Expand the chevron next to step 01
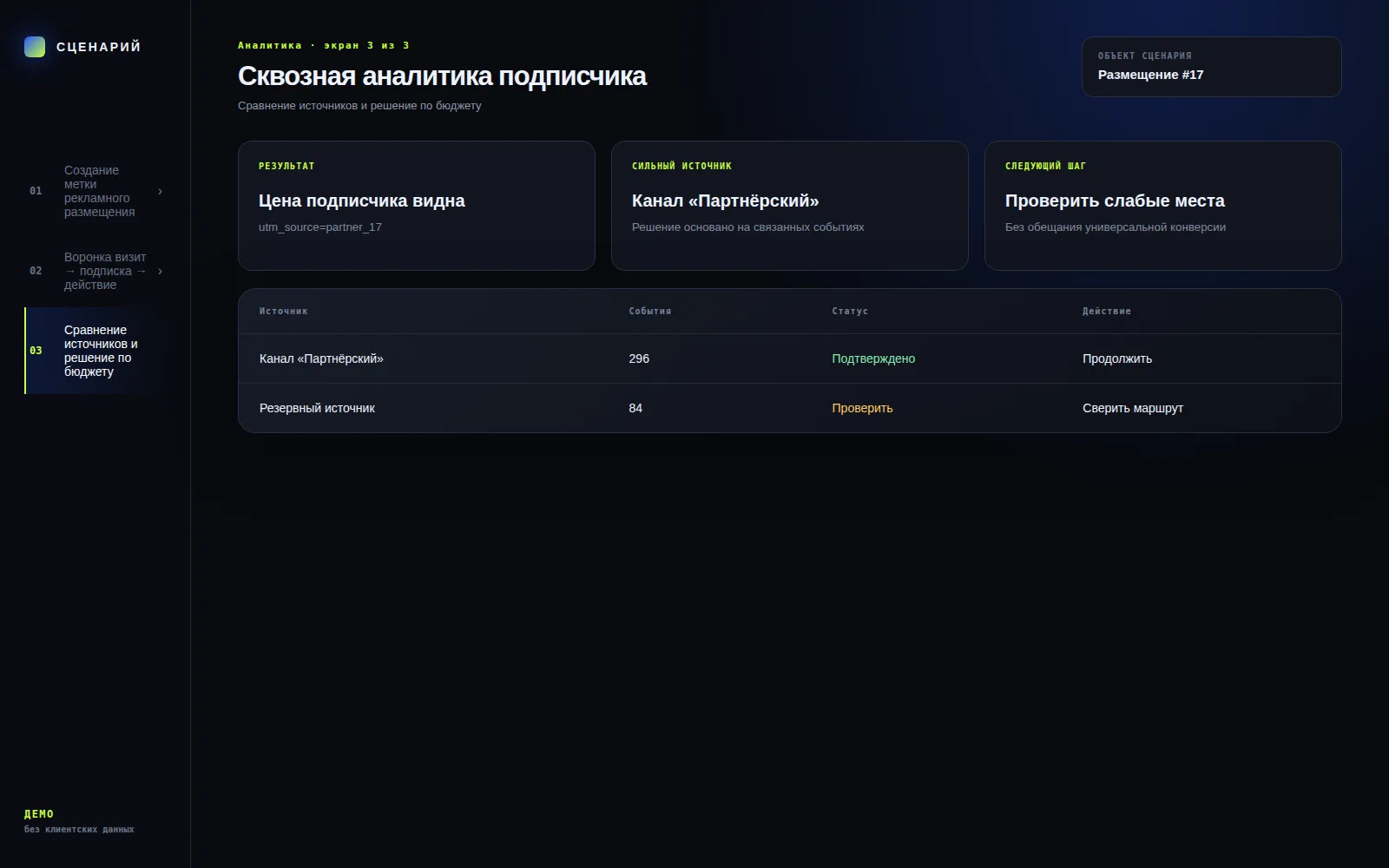Image resolution: width=1389 pixels, height=868 pixels. pos(160,191)
